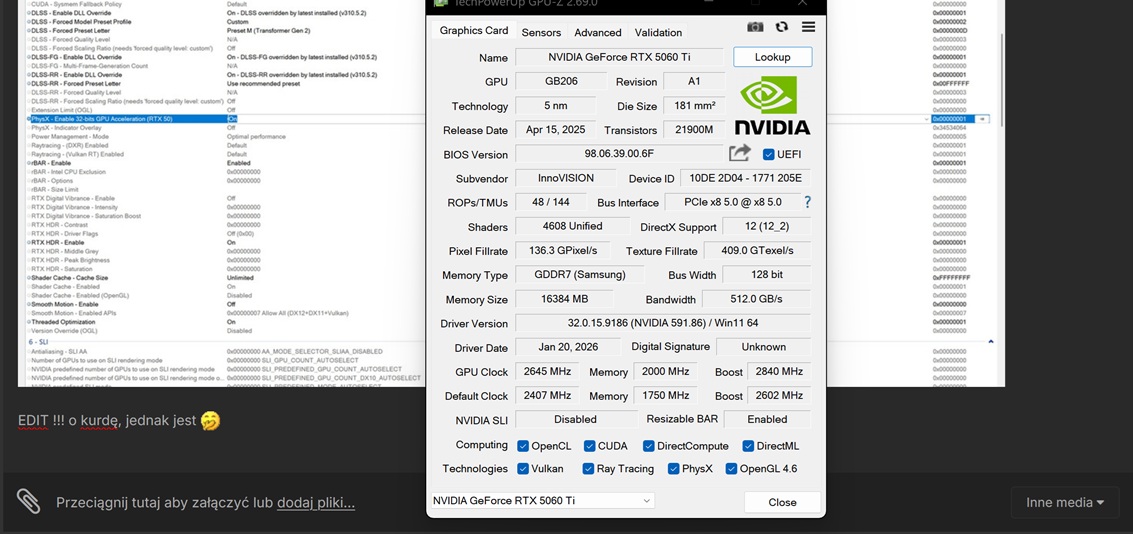
Task: Click the ROPs/TMUs value 48 / 144
Action: 550,202
